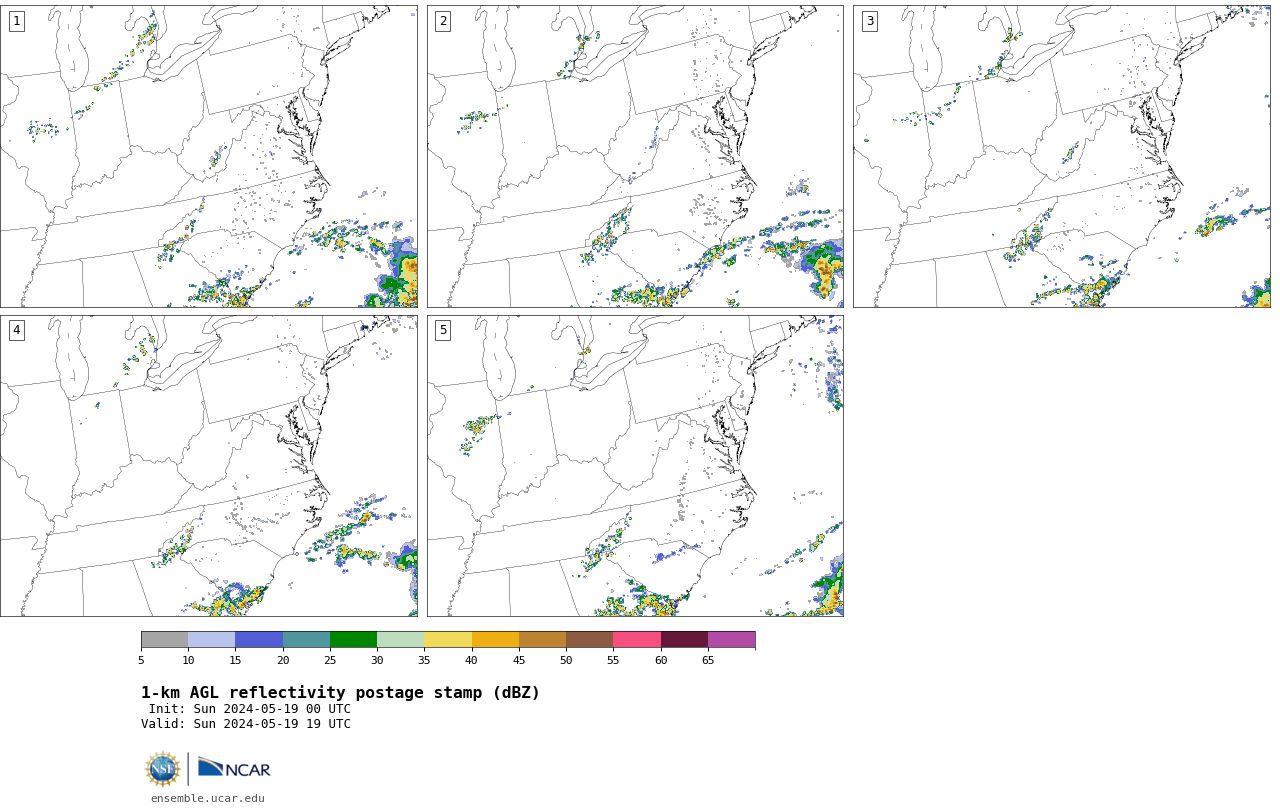Open postage stamp map panel 5
This screenshot has height=809, width=1280.
[635, 466]
